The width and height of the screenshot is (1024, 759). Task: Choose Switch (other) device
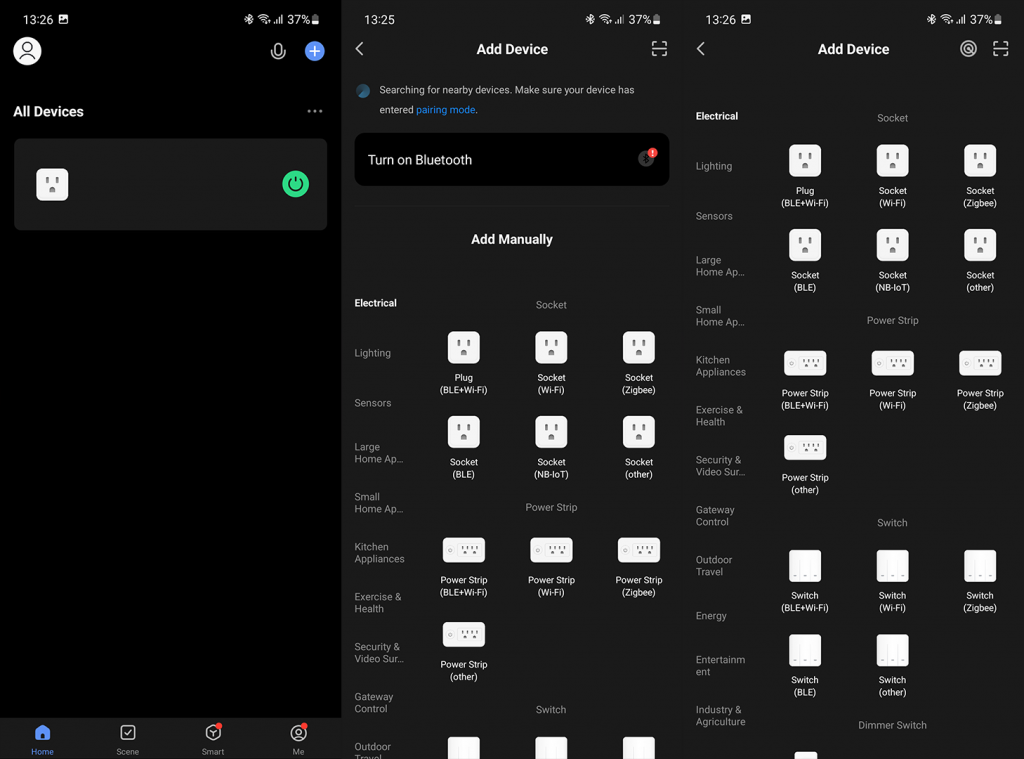[x=893, y=666]
